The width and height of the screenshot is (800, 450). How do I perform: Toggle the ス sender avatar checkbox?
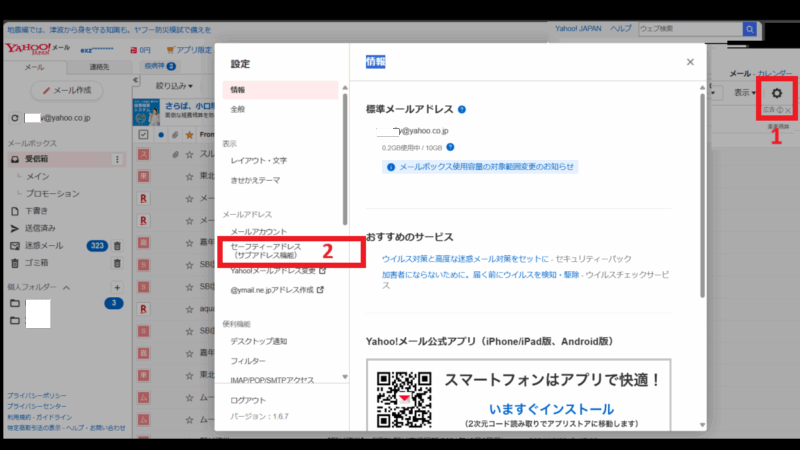click(143, 154)
